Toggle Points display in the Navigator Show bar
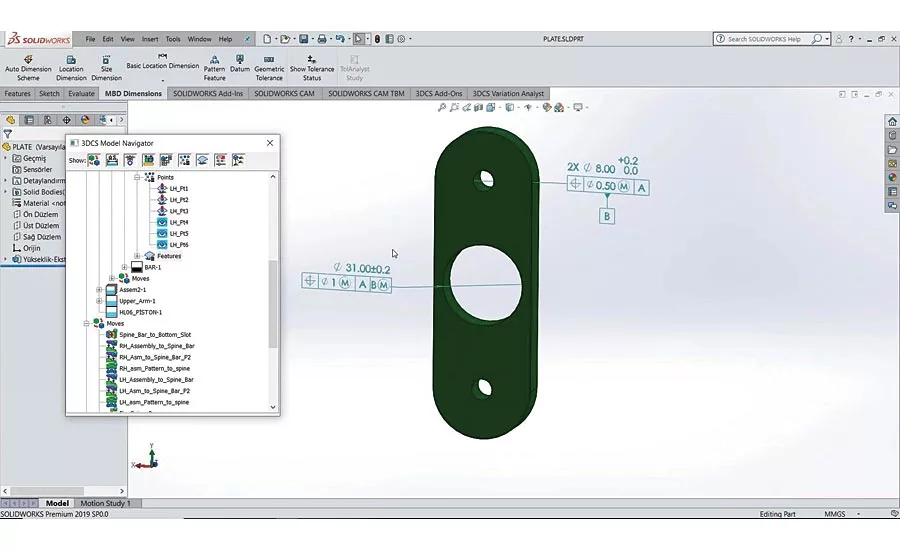The height and width of the screenshot is (550, 900). (x=184, y=160)
